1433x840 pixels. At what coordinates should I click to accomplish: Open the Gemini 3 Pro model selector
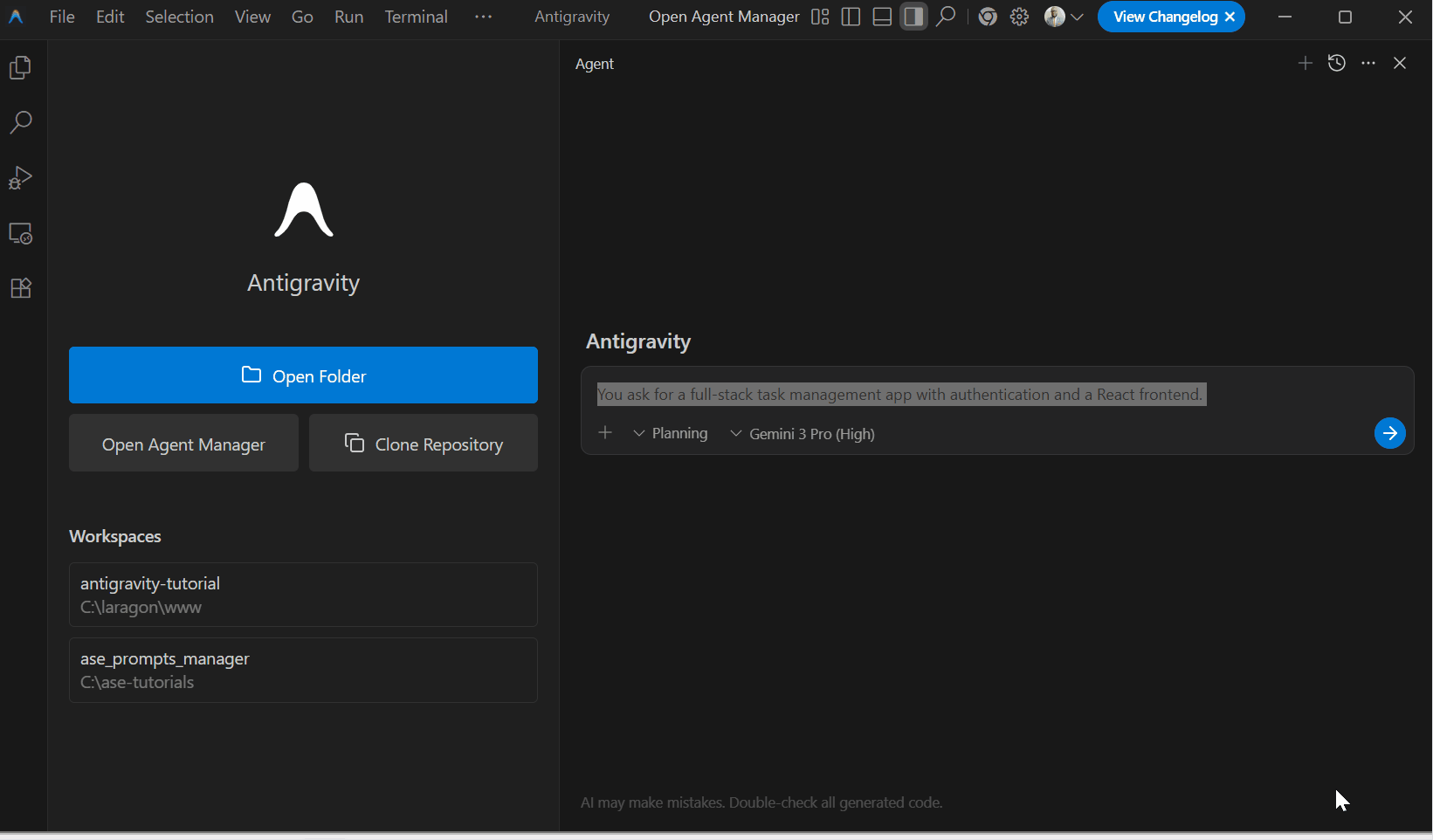point(803,434)
